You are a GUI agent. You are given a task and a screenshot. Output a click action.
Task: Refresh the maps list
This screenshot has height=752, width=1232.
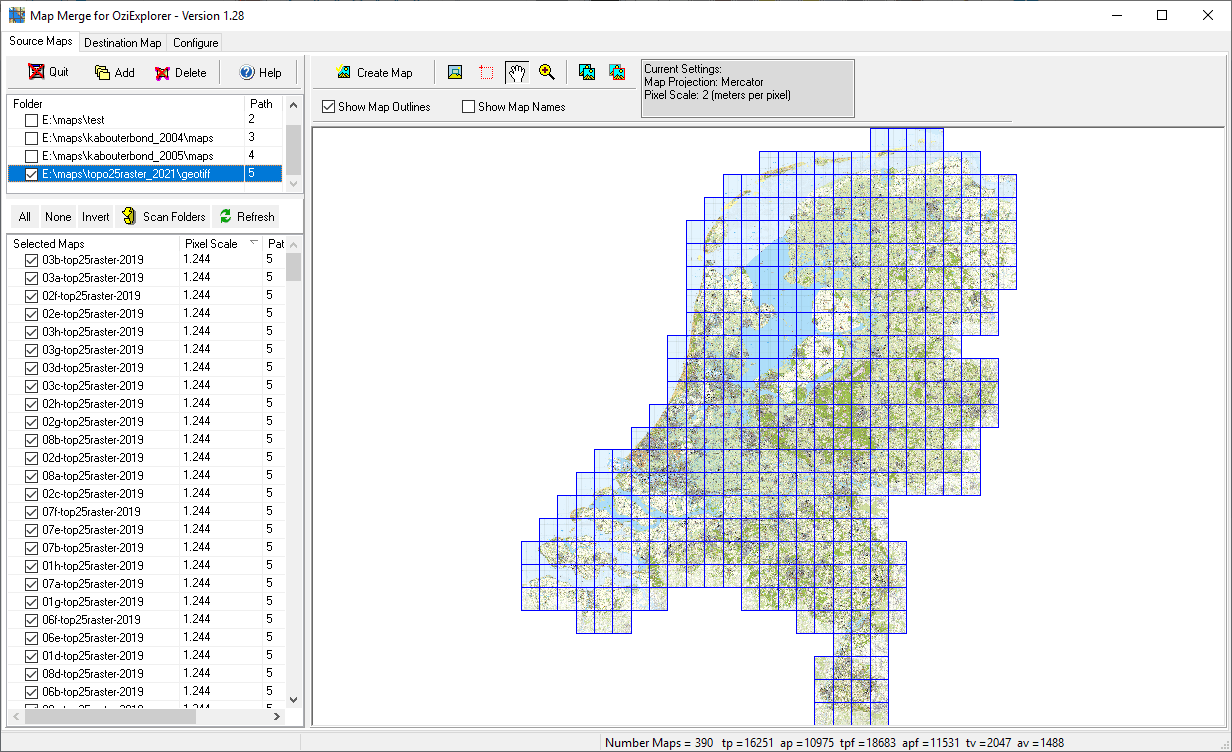[x=246, y=217]
